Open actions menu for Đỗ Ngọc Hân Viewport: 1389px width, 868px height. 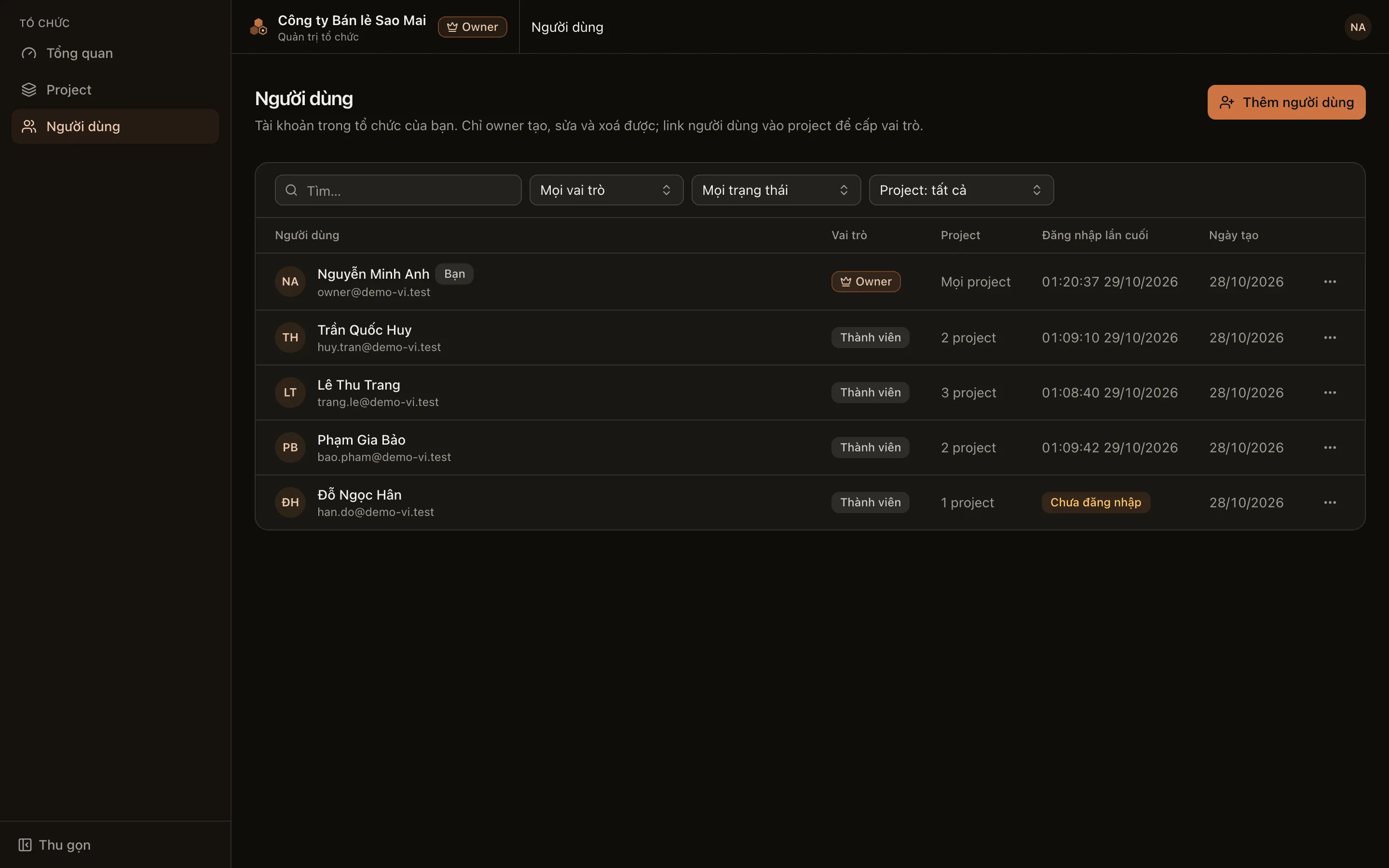tap(1330, 502)
